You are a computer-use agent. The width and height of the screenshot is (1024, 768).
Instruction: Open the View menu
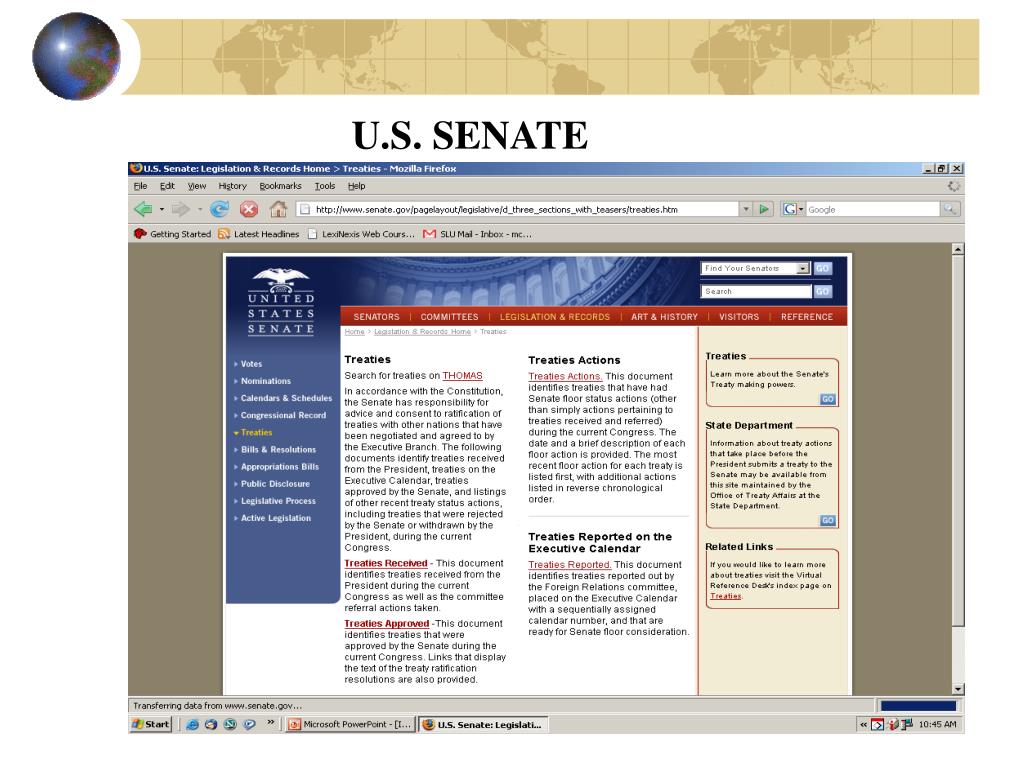pyautogui.click(x=197, y=186)
